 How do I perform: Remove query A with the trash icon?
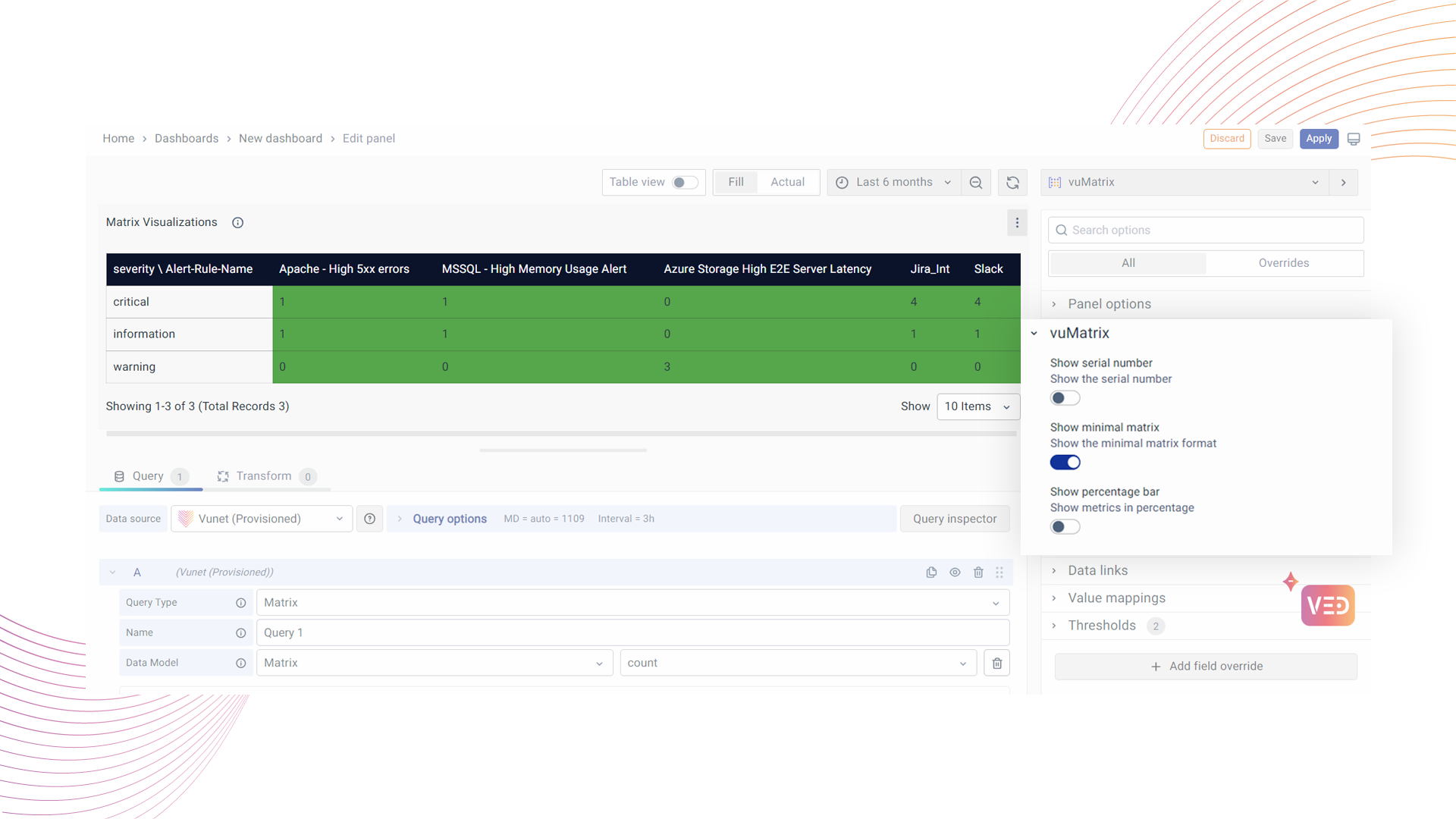(978, 573)
